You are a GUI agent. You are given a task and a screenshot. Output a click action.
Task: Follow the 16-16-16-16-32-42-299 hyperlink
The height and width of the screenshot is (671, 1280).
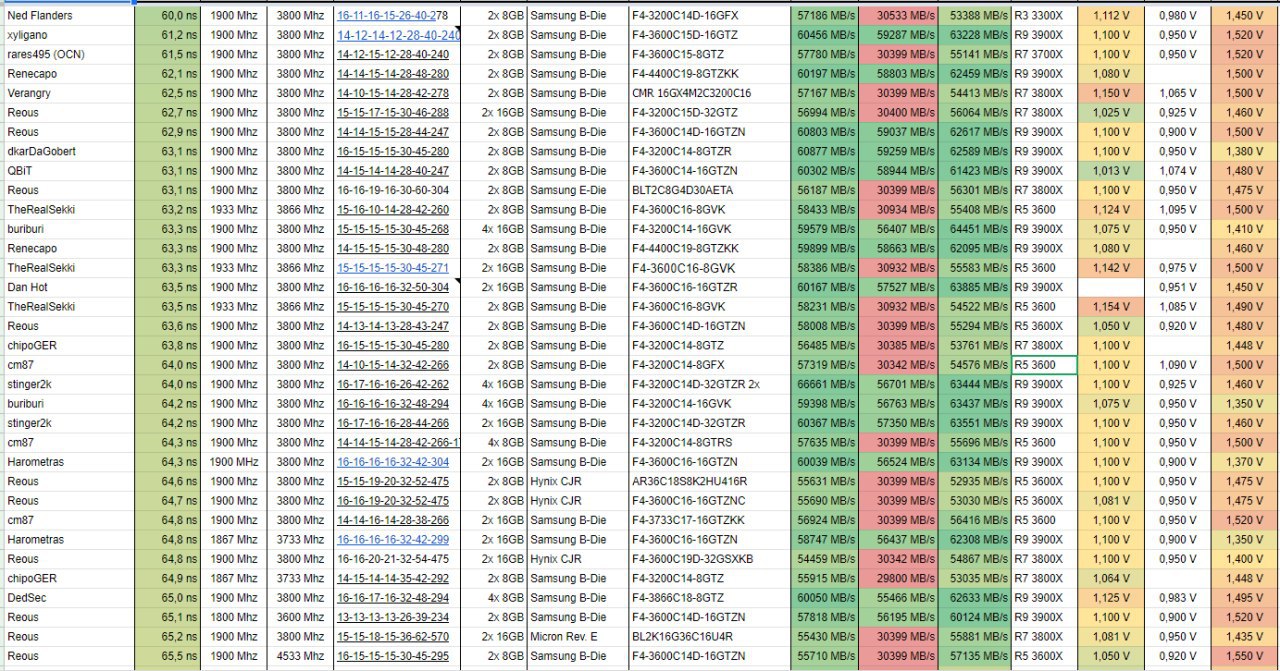click(393, 540)
